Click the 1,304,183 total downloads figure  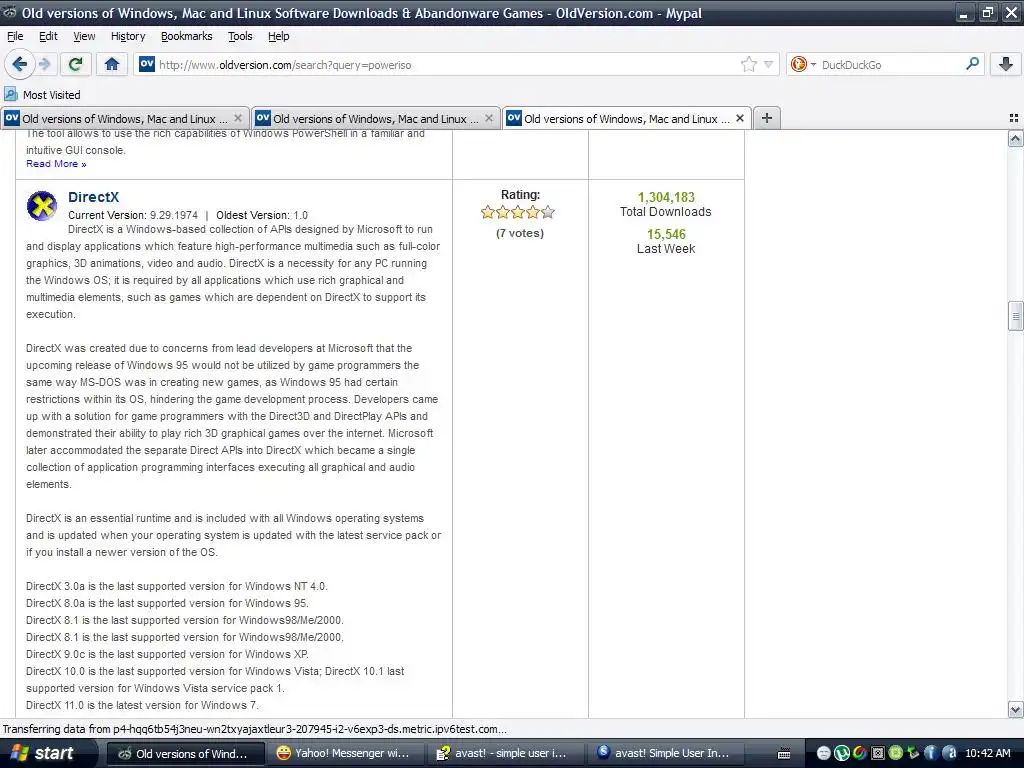(666, 197)
